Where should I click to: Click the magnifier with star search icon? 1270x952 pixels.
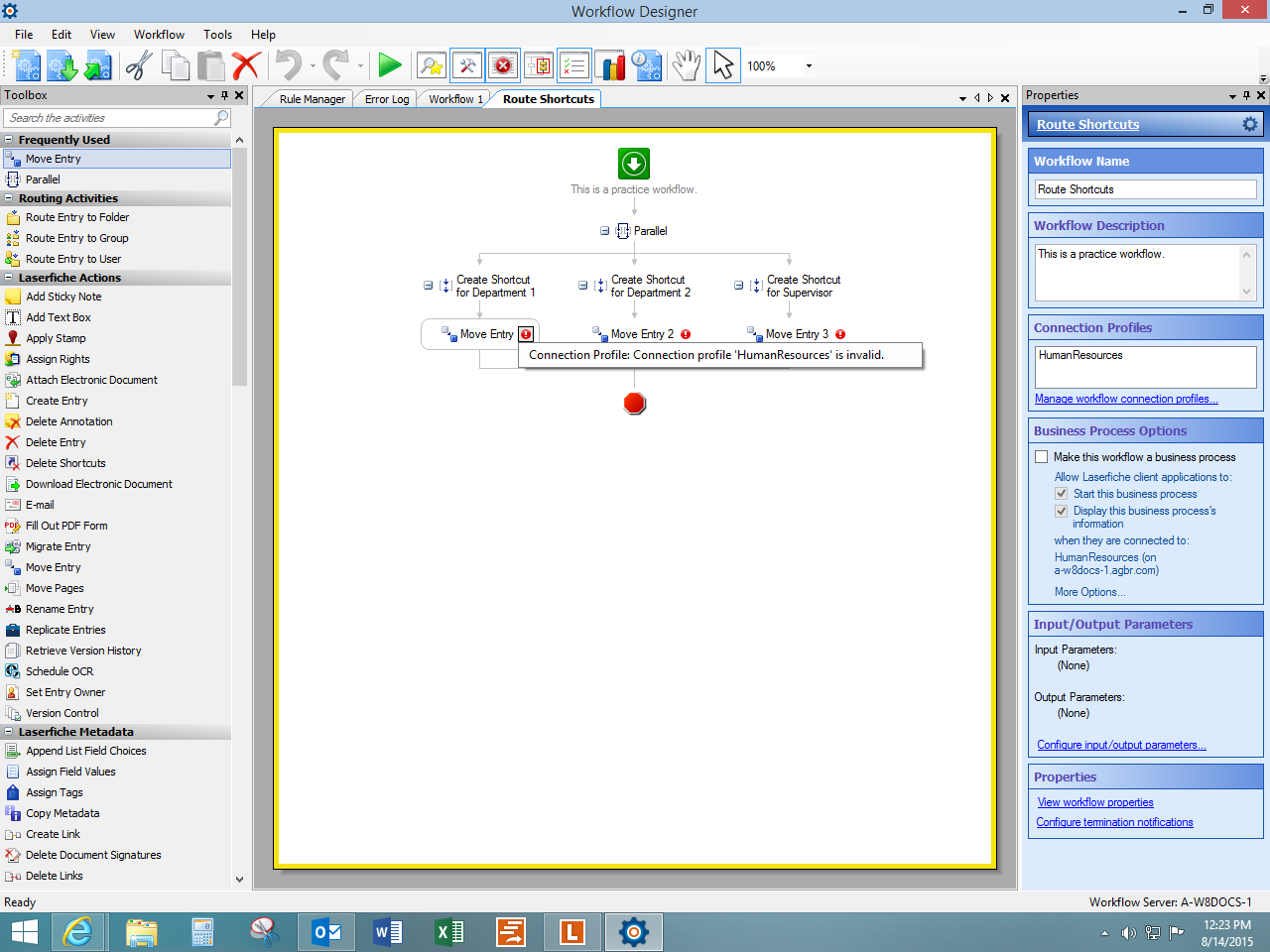[432, 66]
